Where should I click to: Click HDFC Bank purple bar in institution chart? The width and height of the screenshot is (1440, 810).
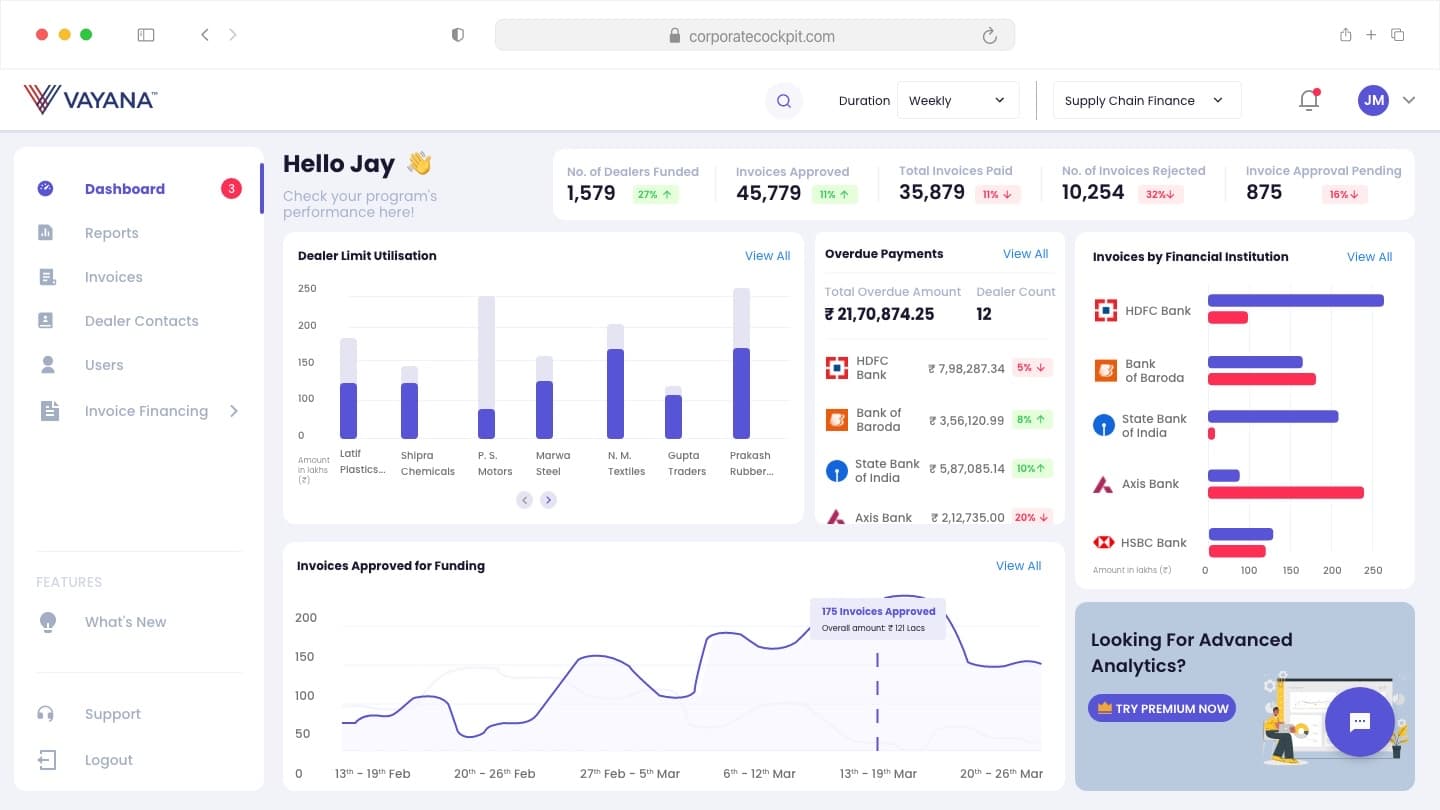pyautogui.click(x=1296, y=300)
